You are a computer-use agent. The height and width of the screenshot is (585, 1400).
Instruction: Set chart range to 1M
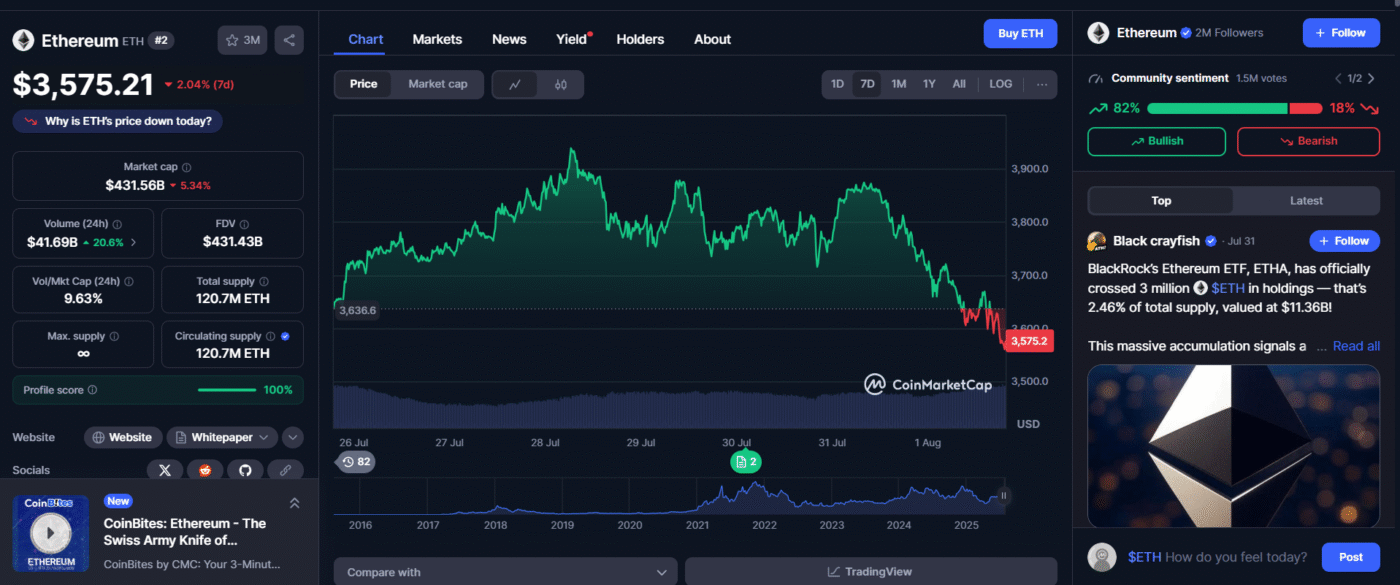[899, 84]
